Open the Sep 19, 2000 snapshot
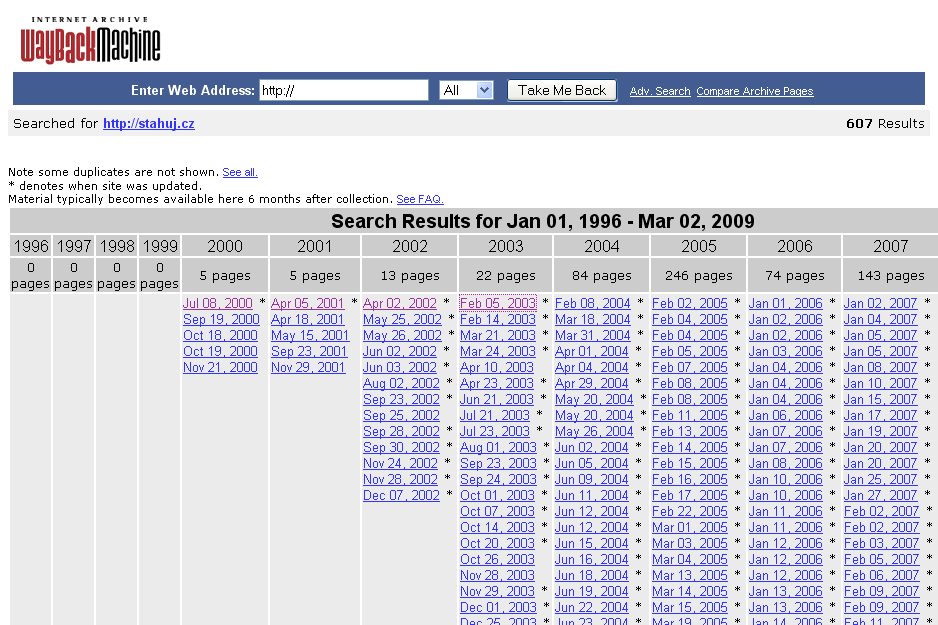Image resolution: width=938 pixels, height=625 pixels. (221, 319)
